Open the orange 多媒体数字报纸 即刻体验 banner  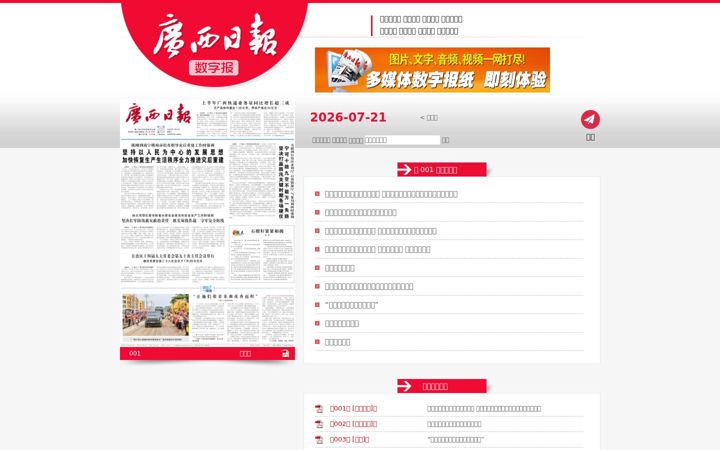pos(432,70)
